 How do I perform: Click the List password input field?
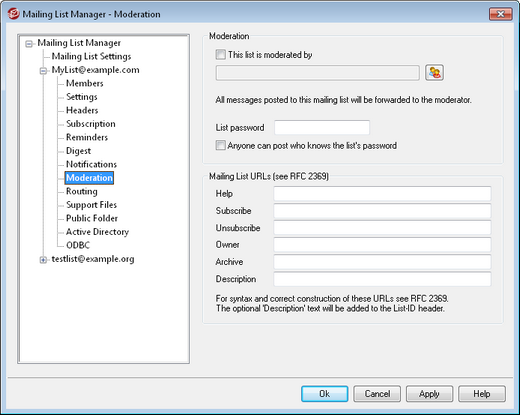(322, 128)
